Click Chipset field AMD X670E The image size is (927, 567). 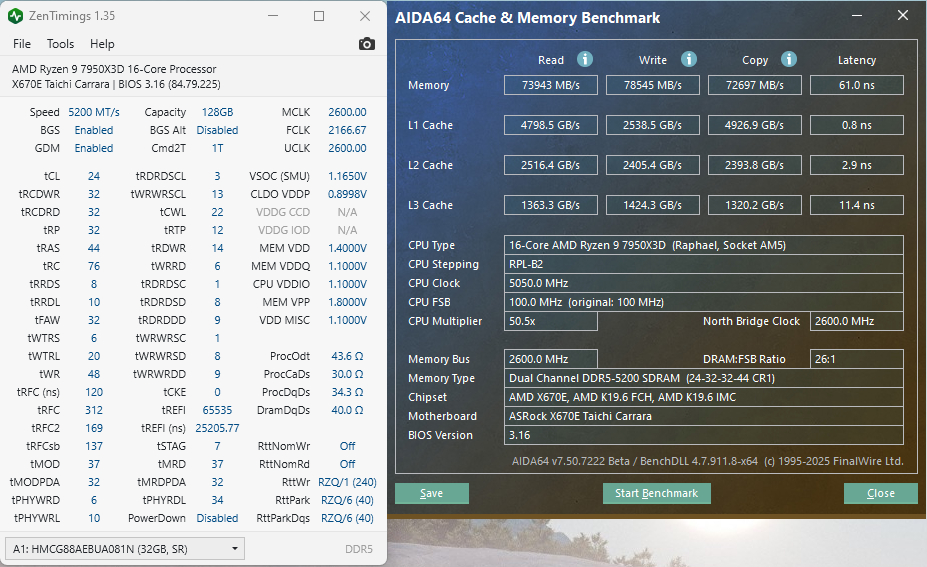(704, 397)
